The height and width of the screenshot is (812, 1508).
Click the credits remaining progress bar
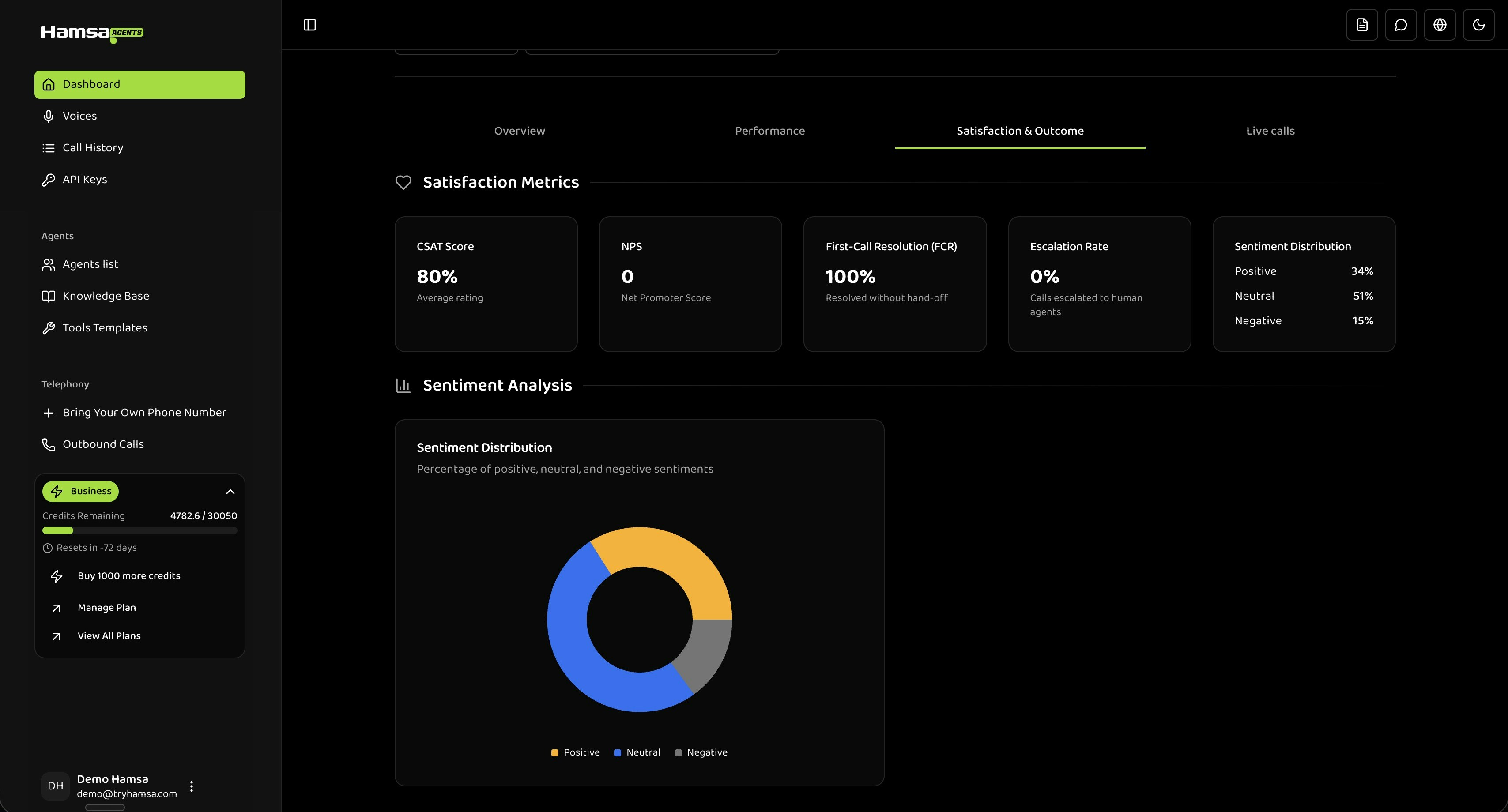tap(139, 530)
